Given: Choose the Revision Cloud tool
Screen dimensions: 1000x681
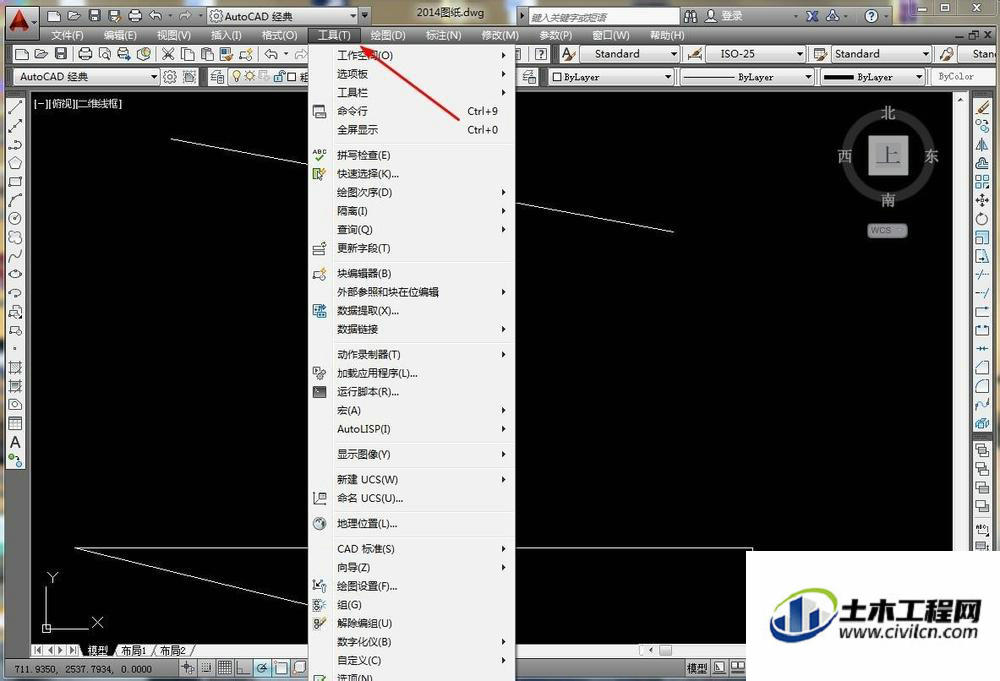Looking at the screenshot, I should coord(15,237).
